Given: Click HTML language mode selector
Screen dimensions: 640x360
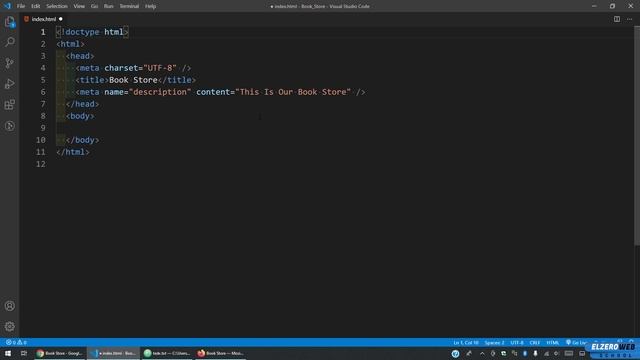Looking at the screenshot, I should pos(553,342).
